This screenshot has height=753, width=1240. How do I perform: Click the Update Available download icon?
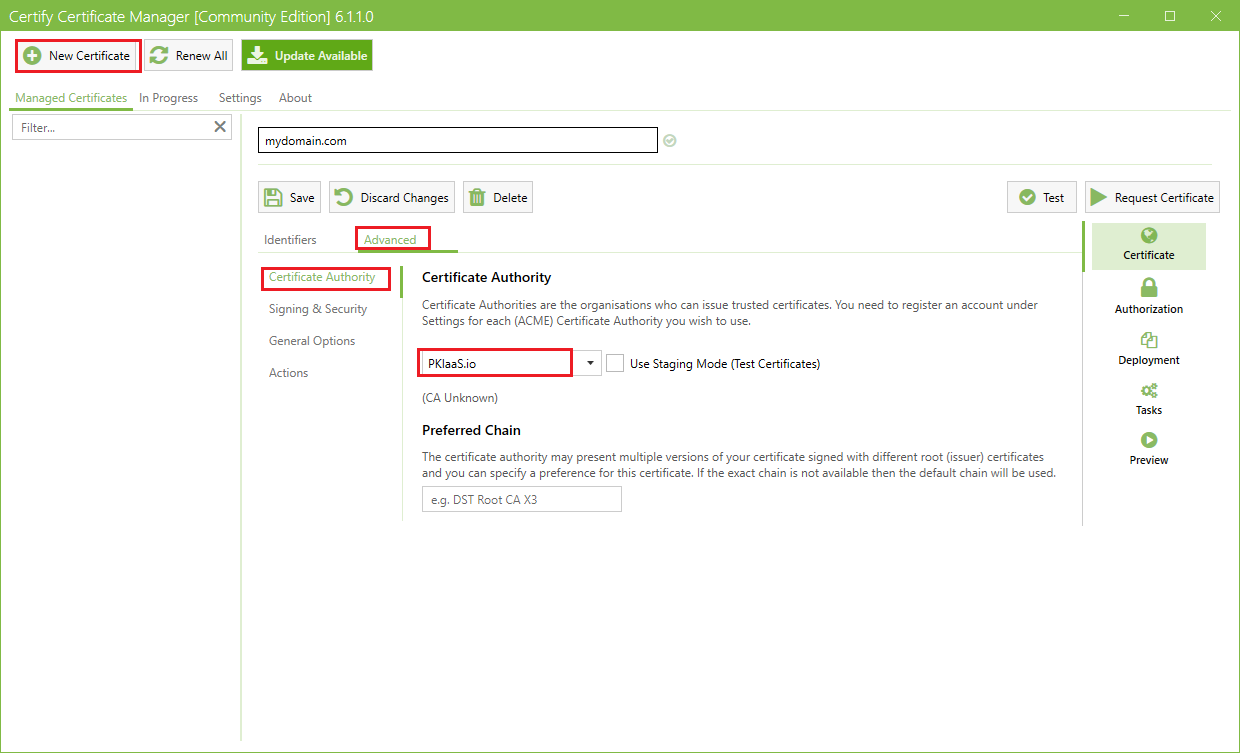click(x=258, y=55)
